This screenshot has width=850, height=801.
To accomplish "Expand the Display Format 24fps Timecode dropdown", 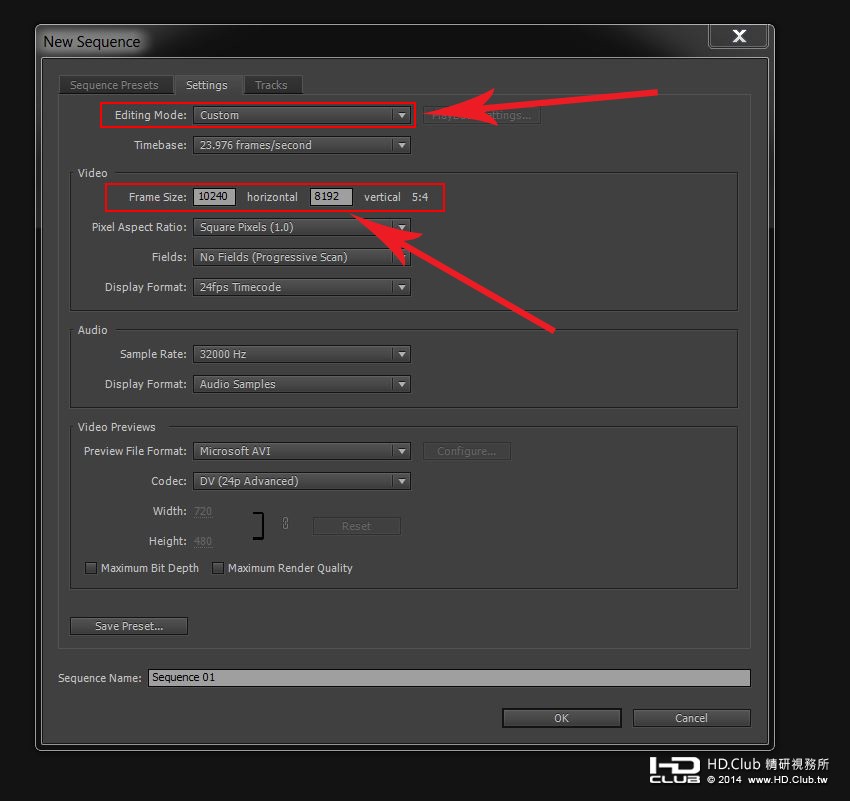I will [302, 287].
